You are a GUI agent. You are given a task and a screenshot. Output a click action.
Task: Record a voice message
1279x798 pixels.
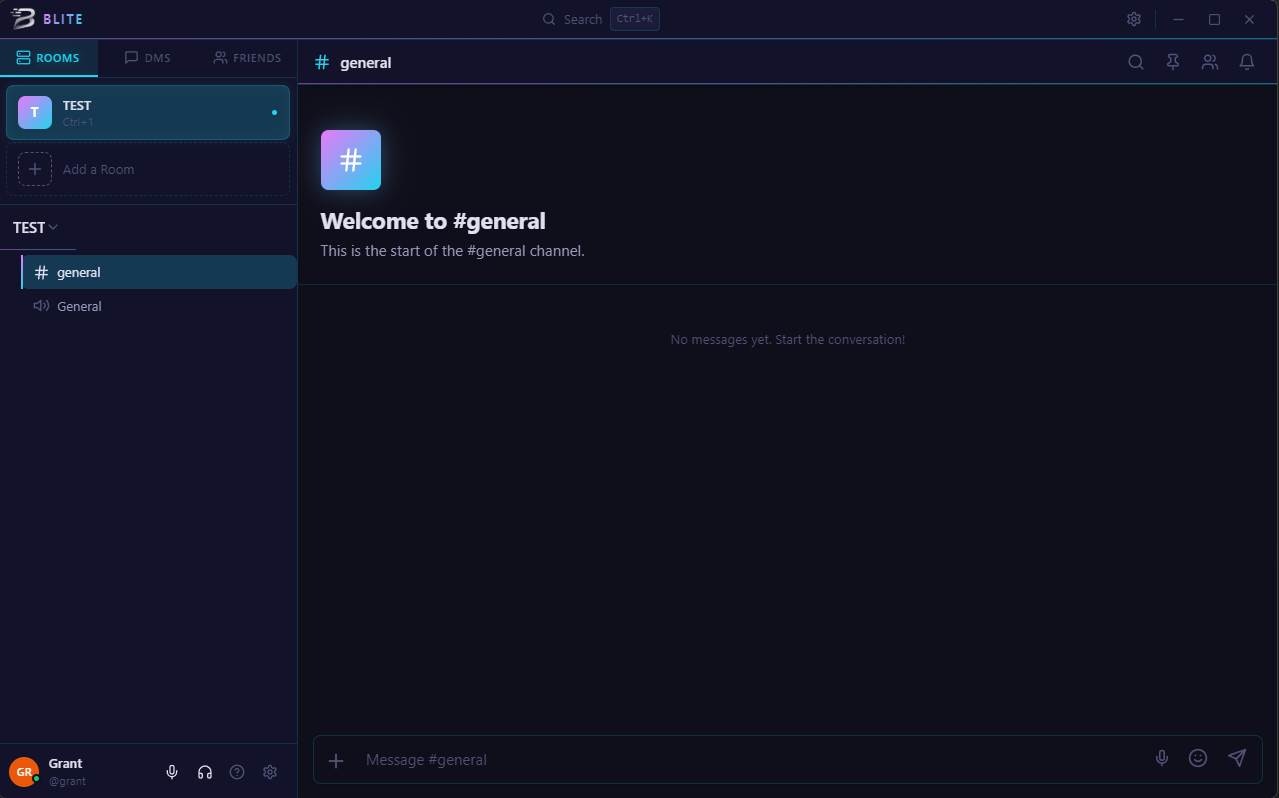coord(1162,758)
